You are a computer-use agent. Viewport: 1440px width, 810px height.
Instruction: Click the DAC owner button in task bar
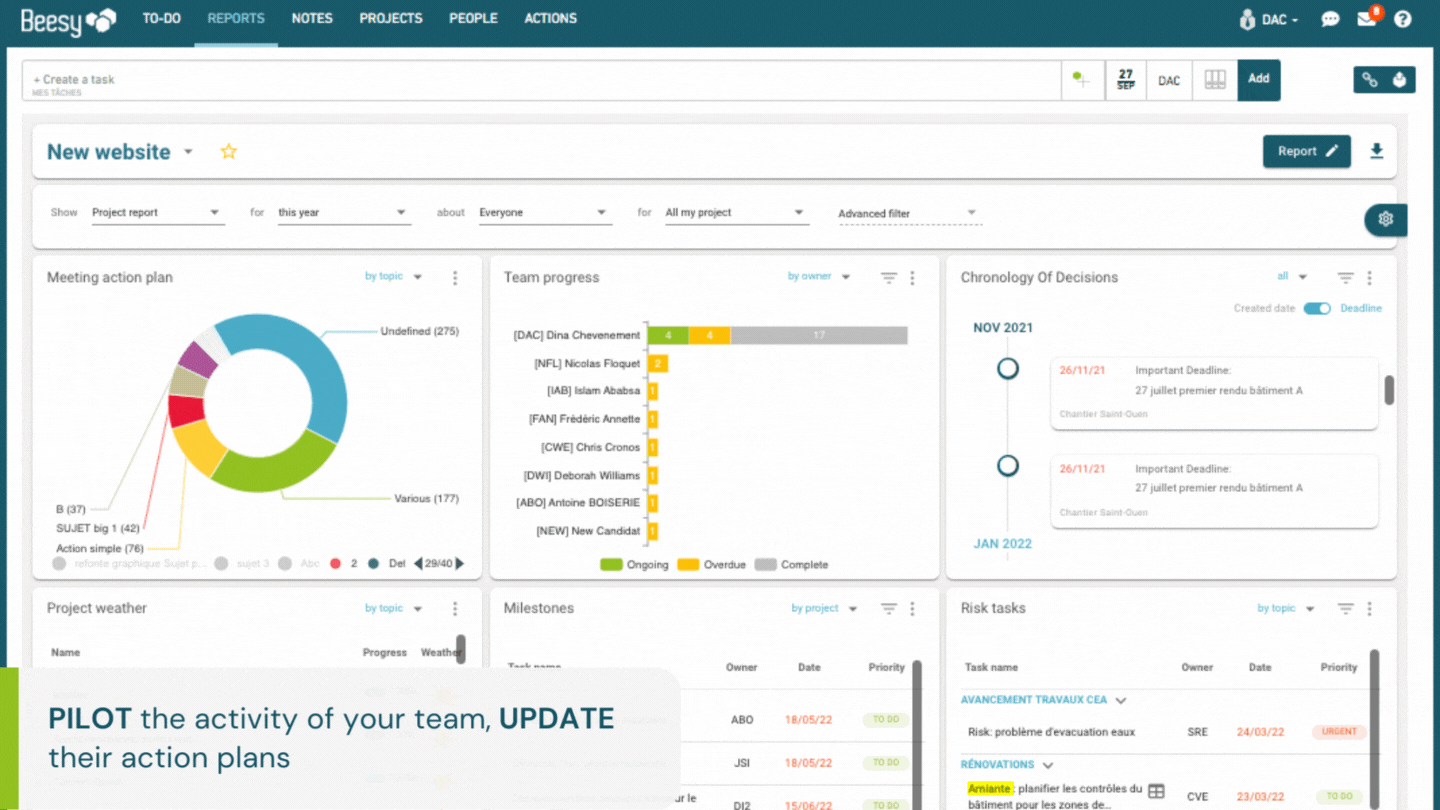(x=1169, y=80)
